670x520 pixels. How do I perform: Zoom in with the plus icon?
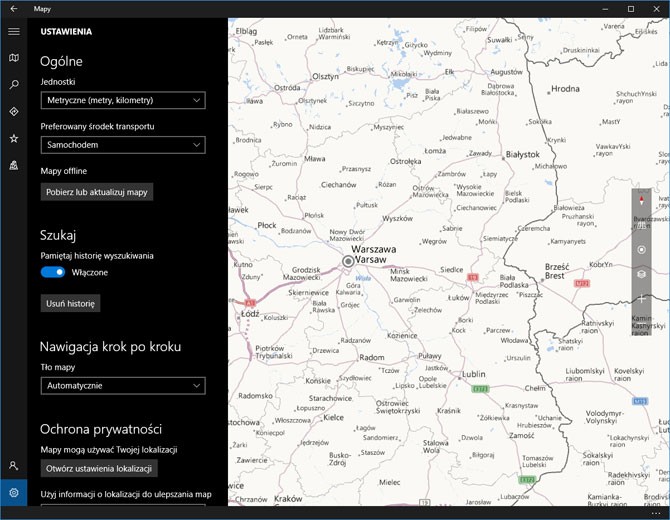click(x=641, y=299)
